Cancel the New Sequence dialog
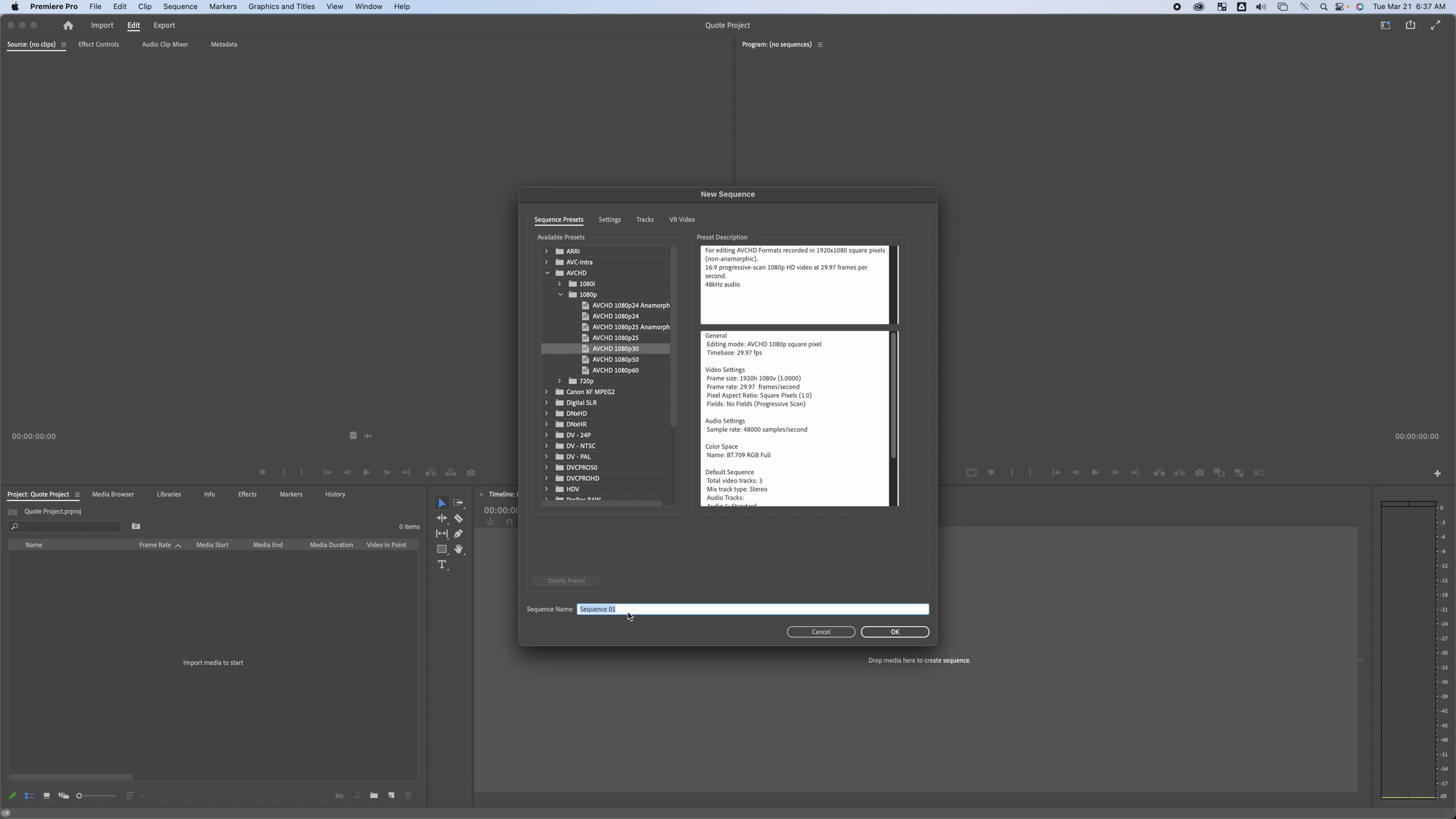 [821, 632]
